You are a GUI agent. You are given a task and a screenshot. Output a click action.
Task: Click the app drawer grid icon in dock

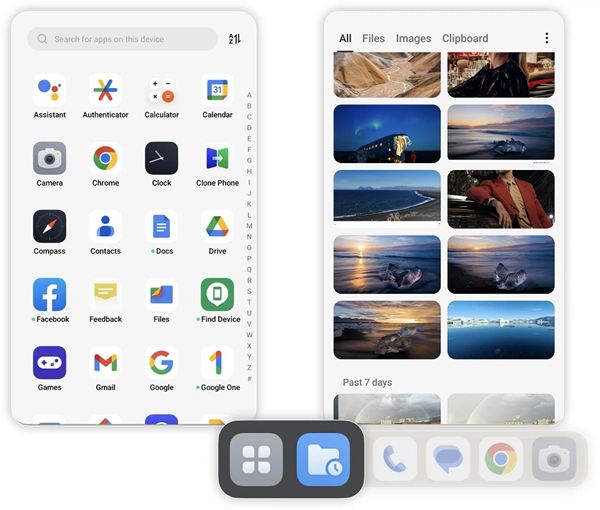tap(256, 459)
